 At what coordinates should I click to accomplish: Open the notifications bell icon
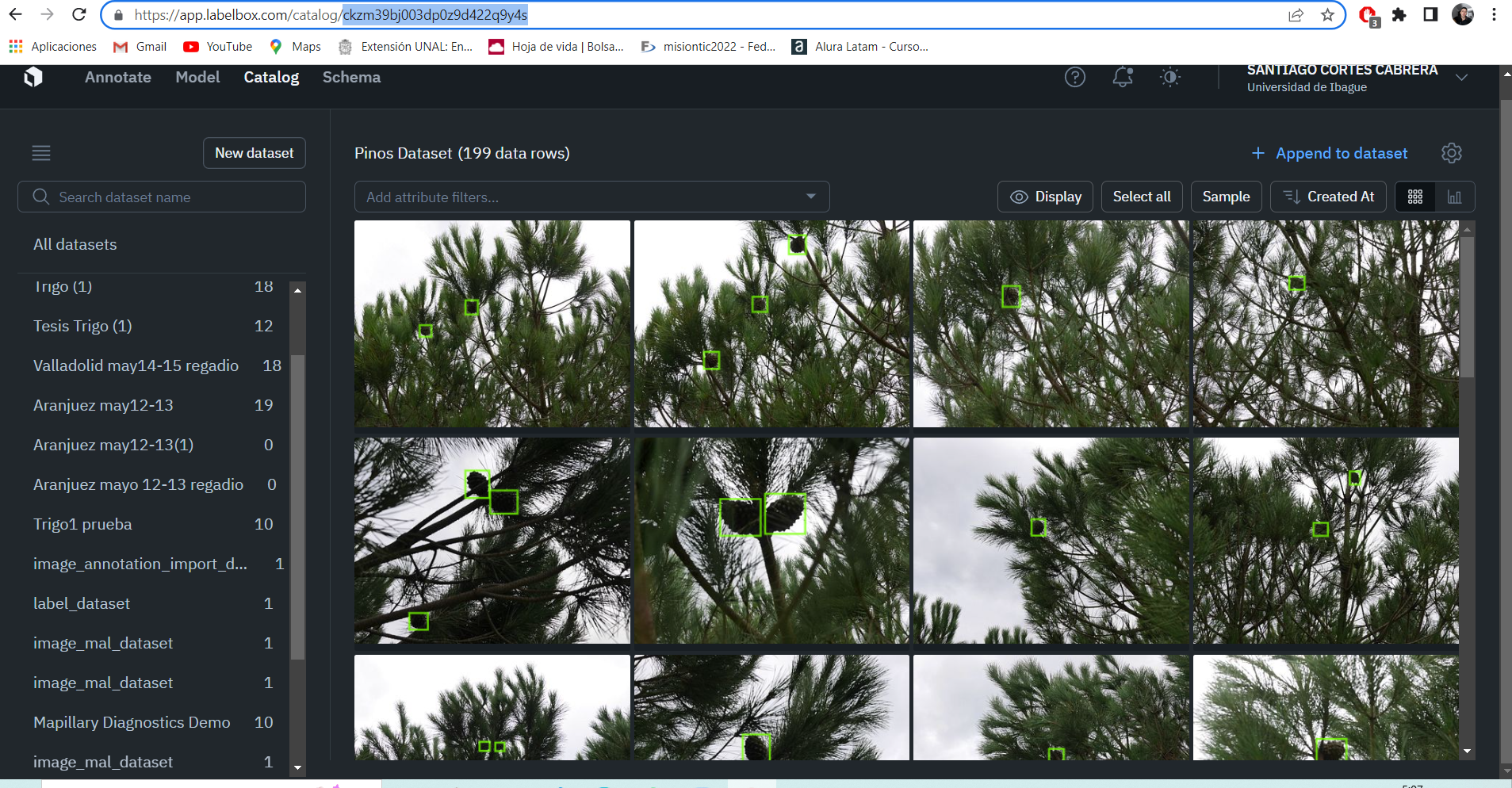coord(1123,77)
